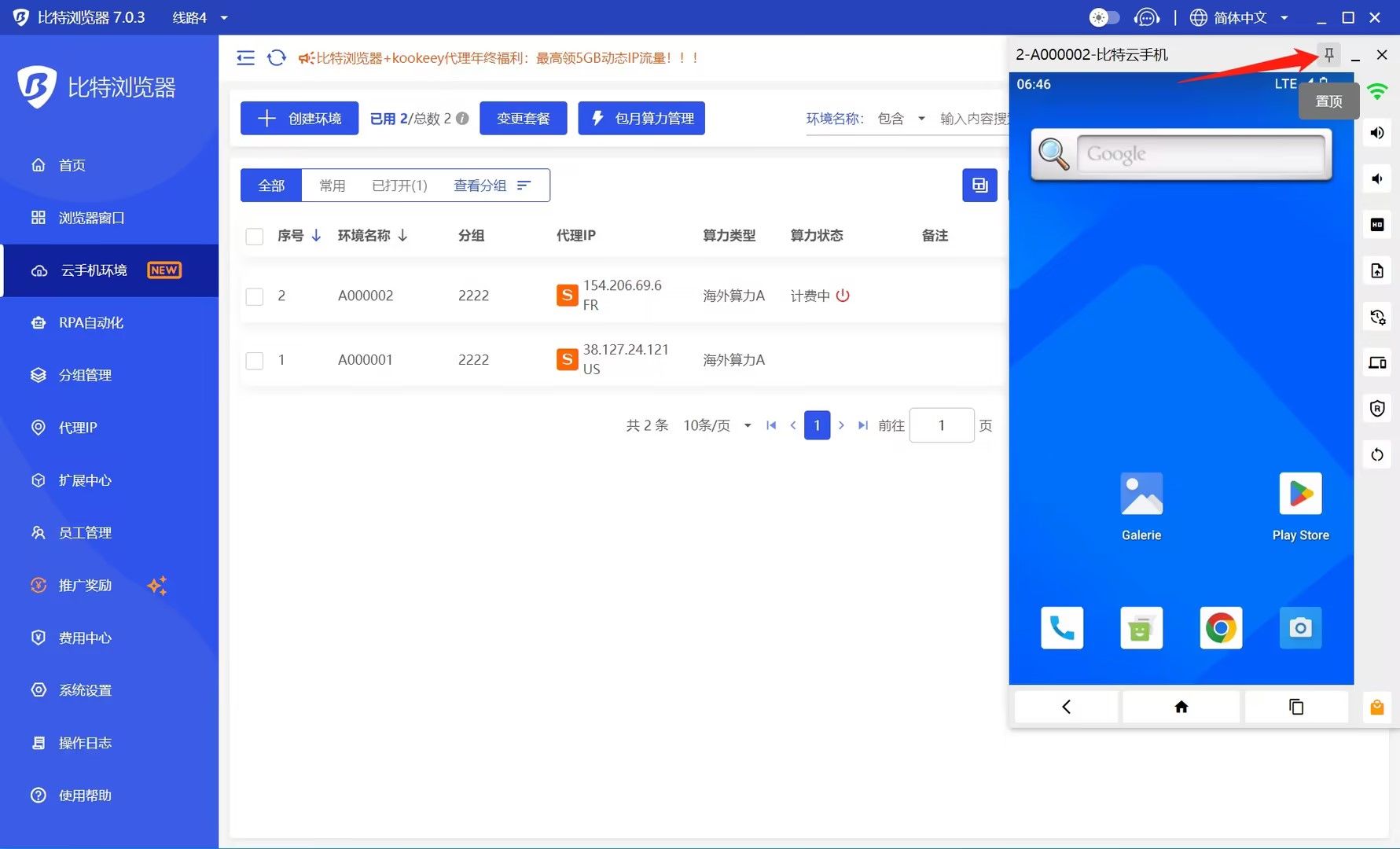Select the 已打开(1) tab

pyautogui.click(x=399, y=186)
